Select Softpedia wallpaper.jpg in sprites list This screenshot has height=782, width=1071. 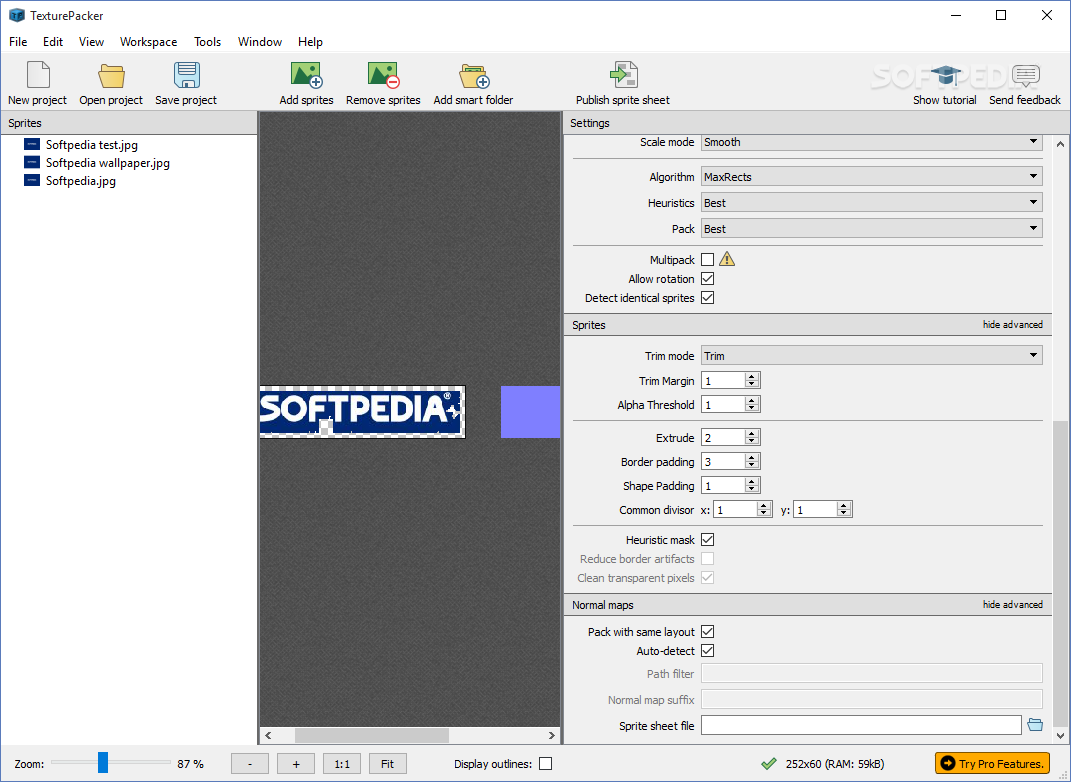[x=108, y=163]
